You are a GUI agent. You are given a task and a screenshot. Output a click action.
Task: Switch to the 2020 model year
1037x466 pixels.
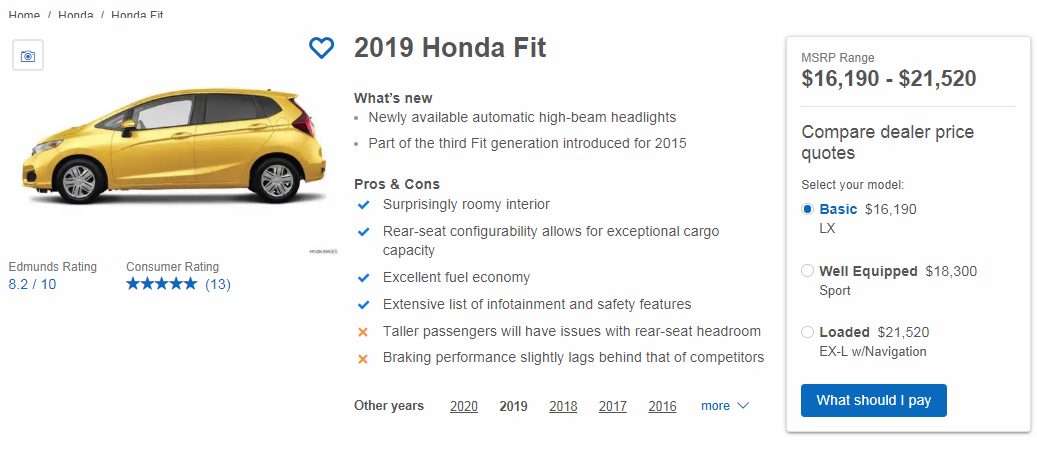(x=463, y=406)
